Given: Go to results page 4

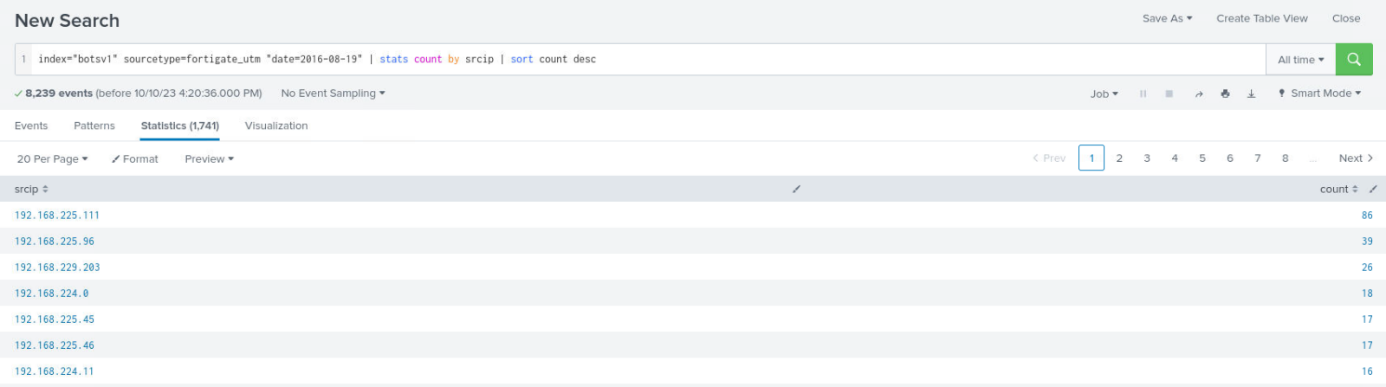Looking at the screenshot, I should coord(1175,158).
